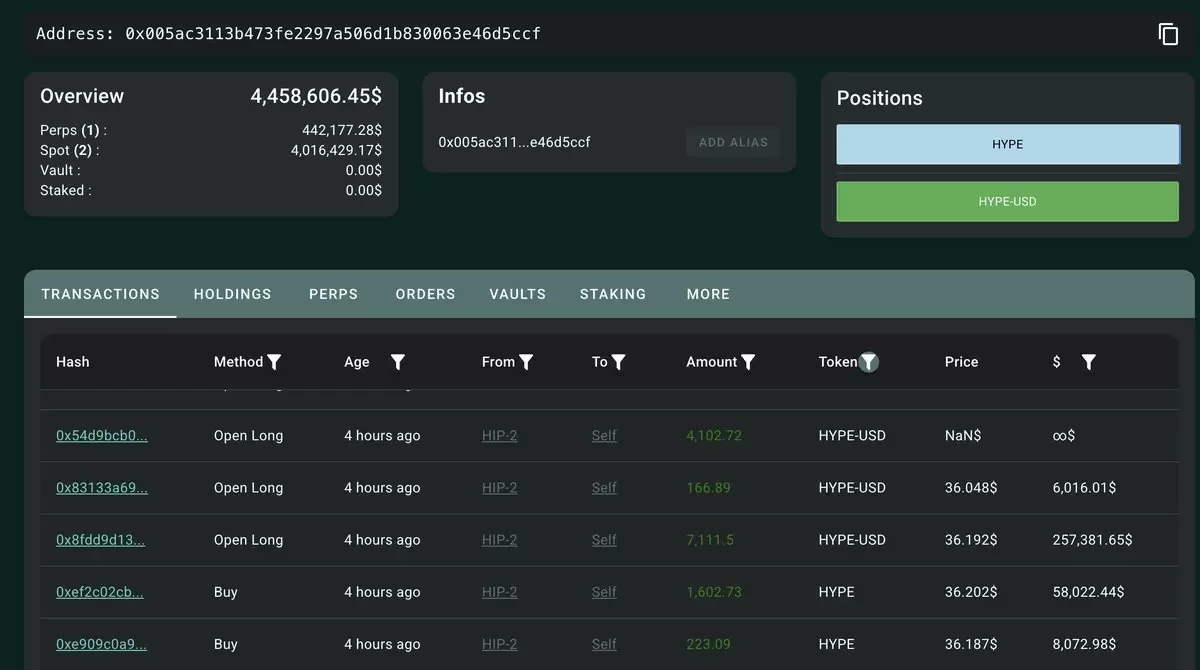
Task: Click the price 36.192$
Action: (x=971, y=540)
